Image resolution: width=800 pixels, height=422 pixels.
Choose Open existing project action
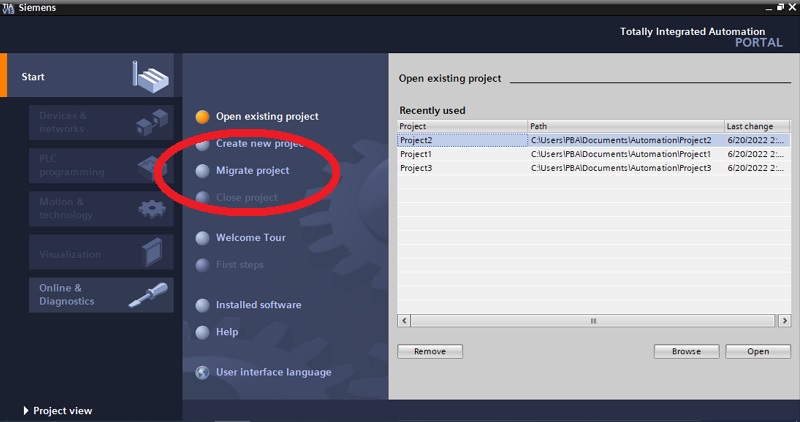(267, 116)
